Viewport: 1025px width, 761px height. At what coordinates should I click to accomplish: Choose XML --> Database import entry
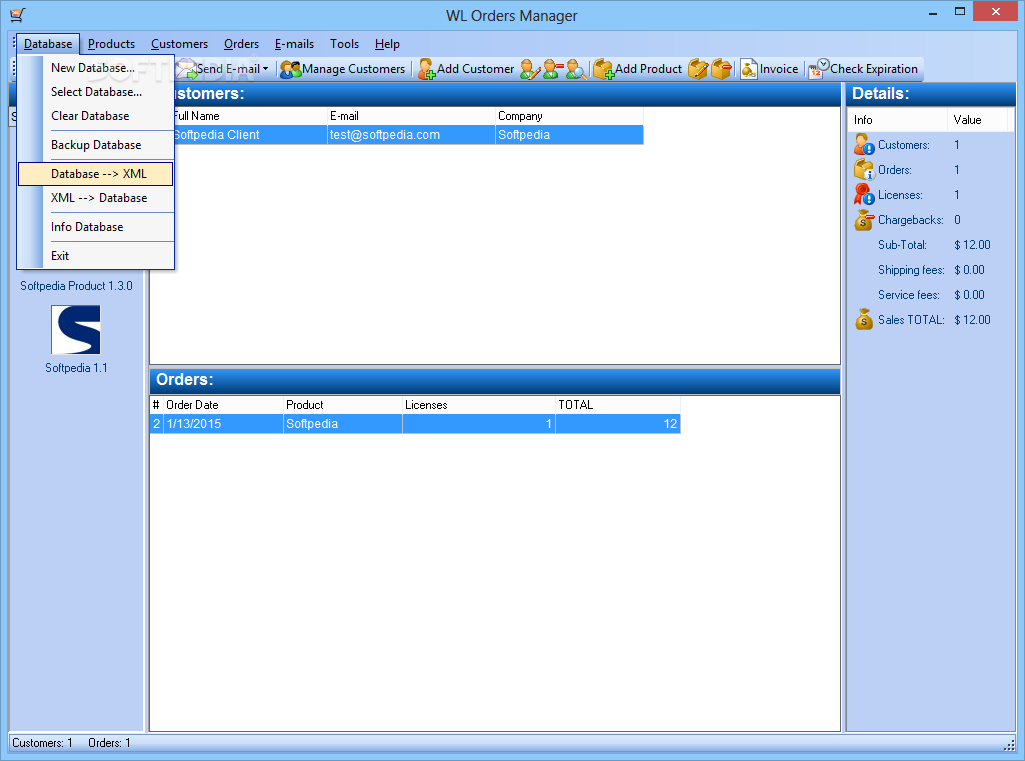[x=96, y=198]
